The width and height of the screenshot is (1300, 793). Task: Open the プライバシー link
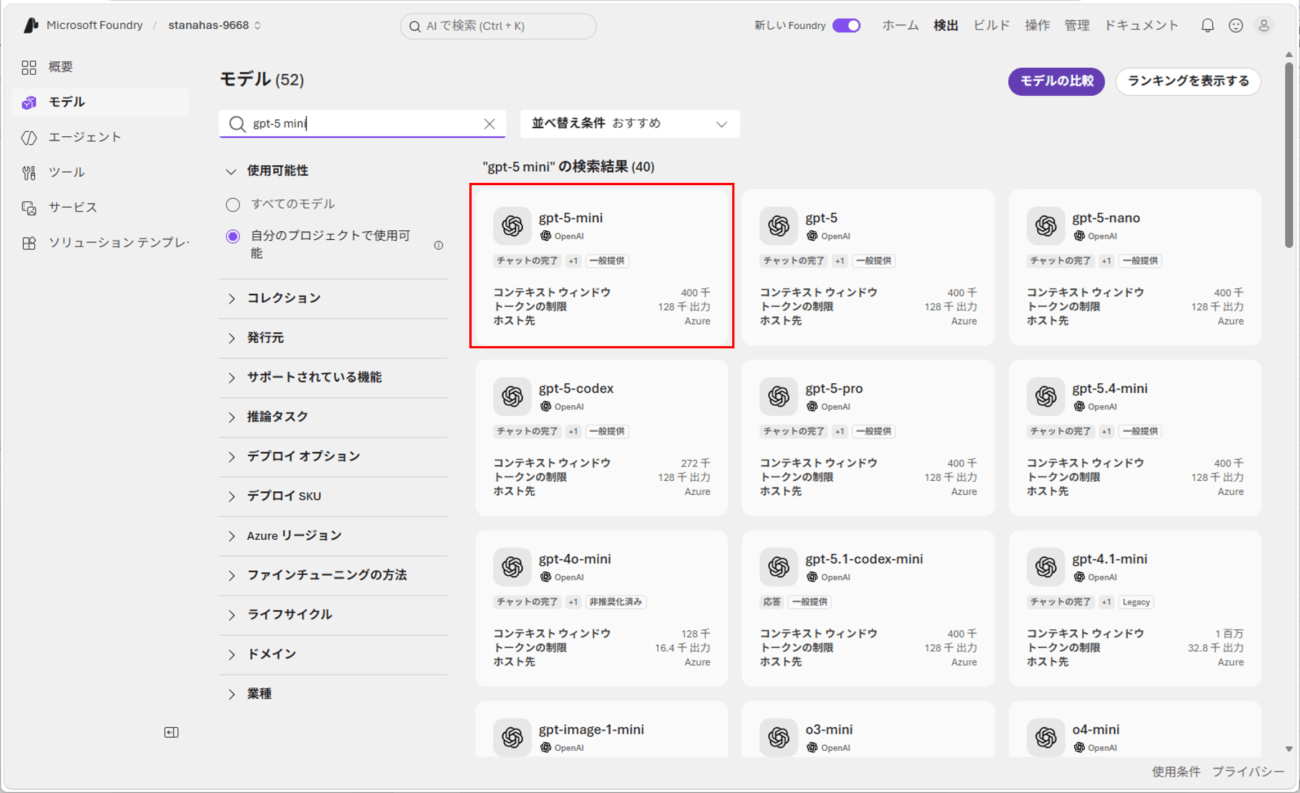coord(1248,772)
